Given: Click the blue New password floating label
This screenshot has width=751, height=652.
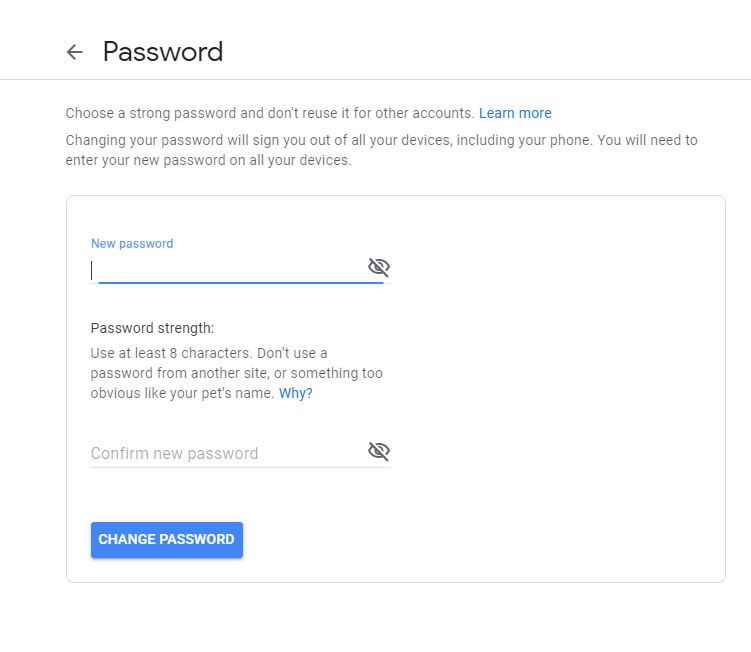Looking at the screenshot, I should point(132,243).
